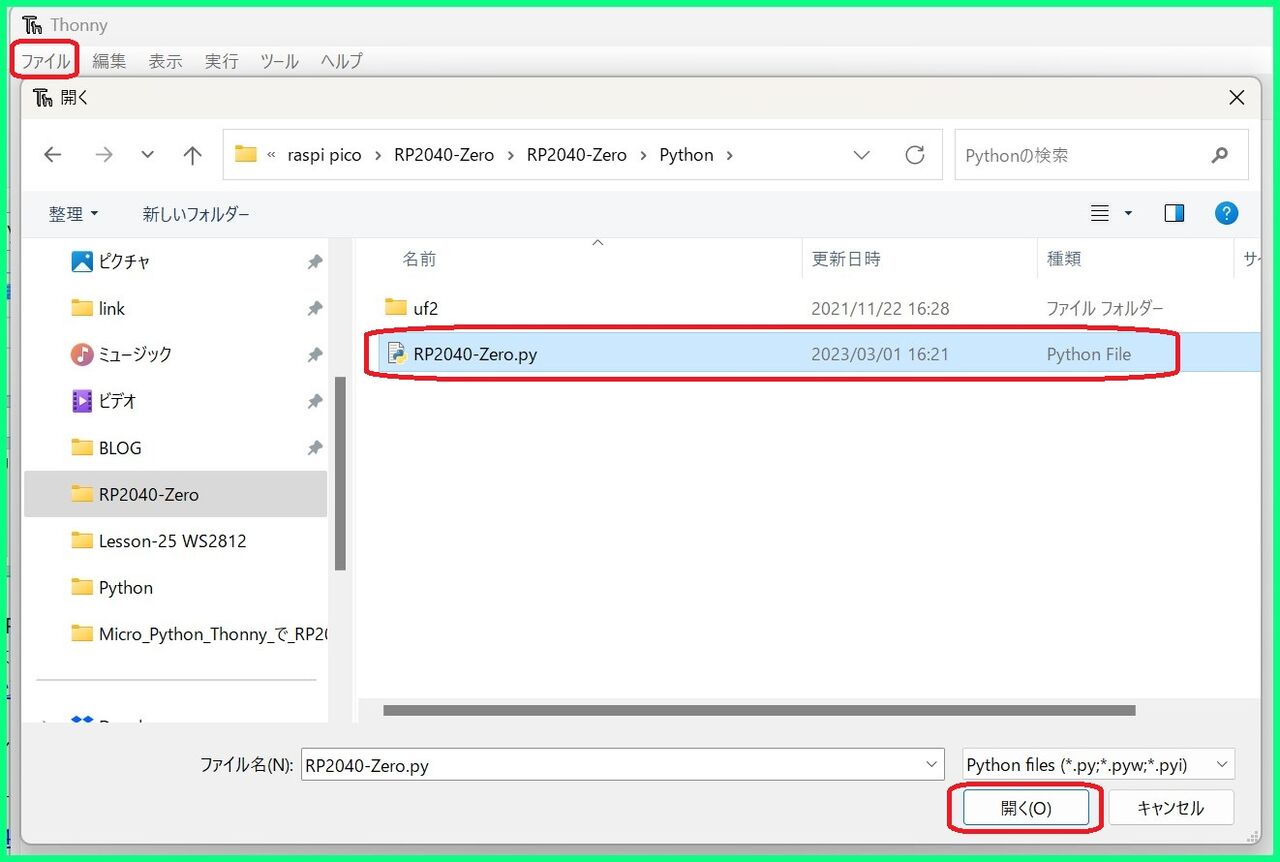Click the キャンセル cancel button

1171,809
